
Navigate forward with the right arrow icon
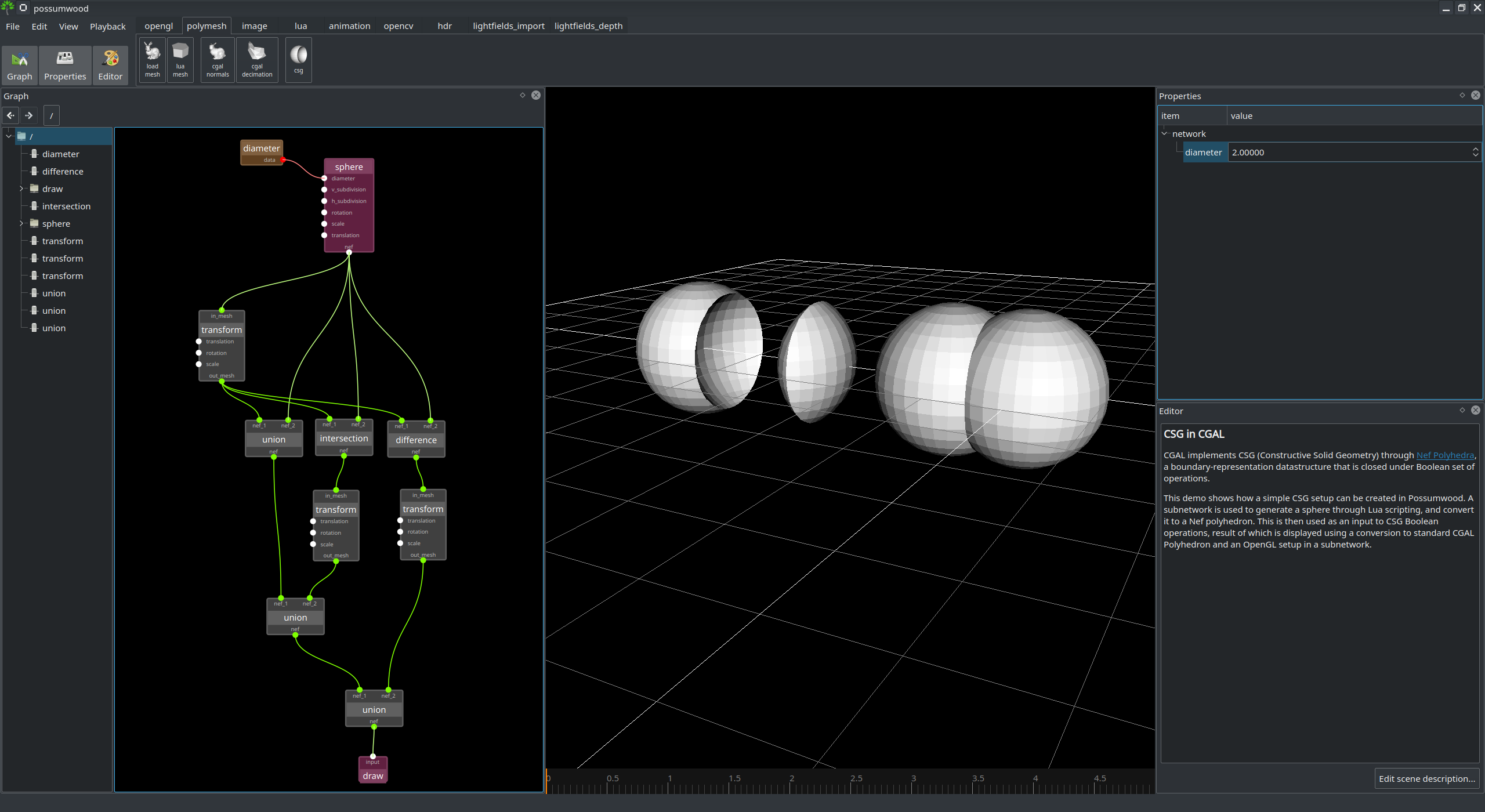[x=29, y=115]
